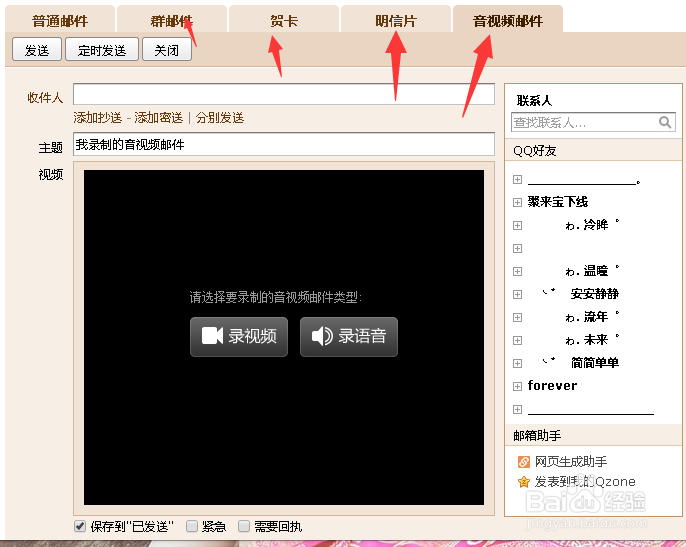Viewport: 686px width, 547px height.
Task: Open the 网页生成助手 link
Action: [571, 462]
